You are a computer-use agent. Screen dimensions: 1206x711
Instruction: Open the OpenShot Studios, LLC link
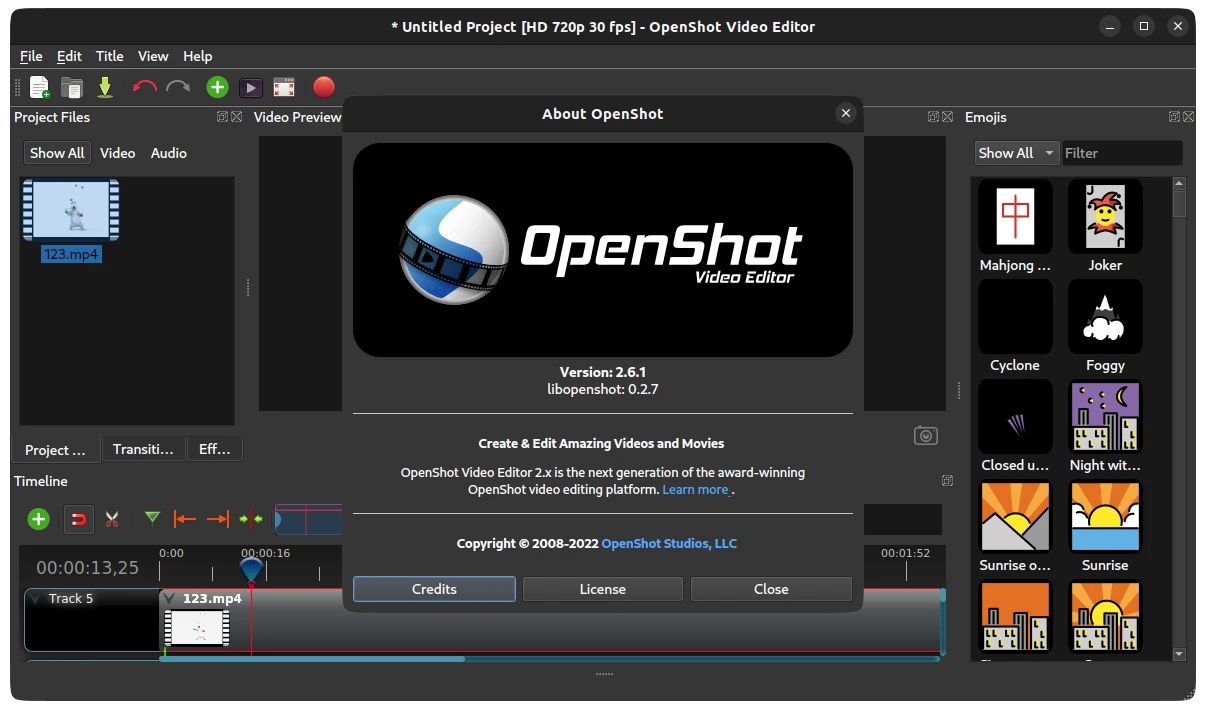pyautogui.click(x=669, y=544)
